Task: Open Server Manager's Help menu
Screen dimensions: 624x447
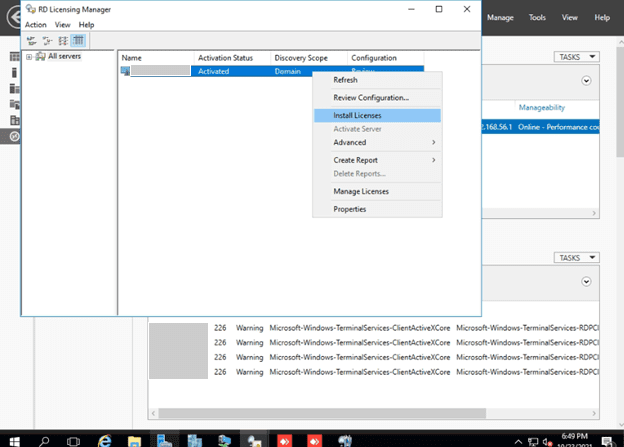Action: [x=602, y=18]
